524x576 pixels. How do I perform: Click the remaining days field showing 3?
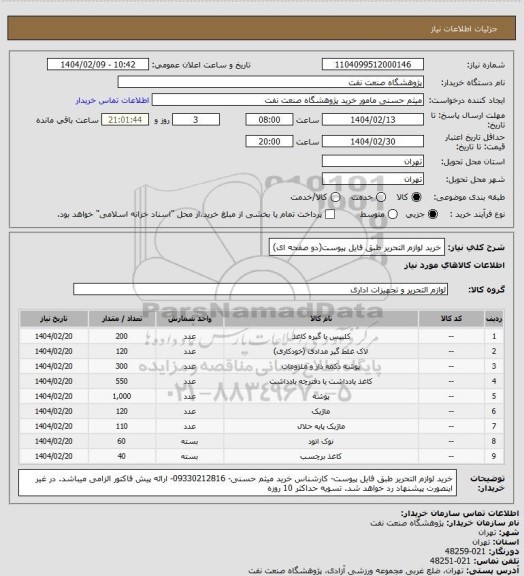coord(196,120)
